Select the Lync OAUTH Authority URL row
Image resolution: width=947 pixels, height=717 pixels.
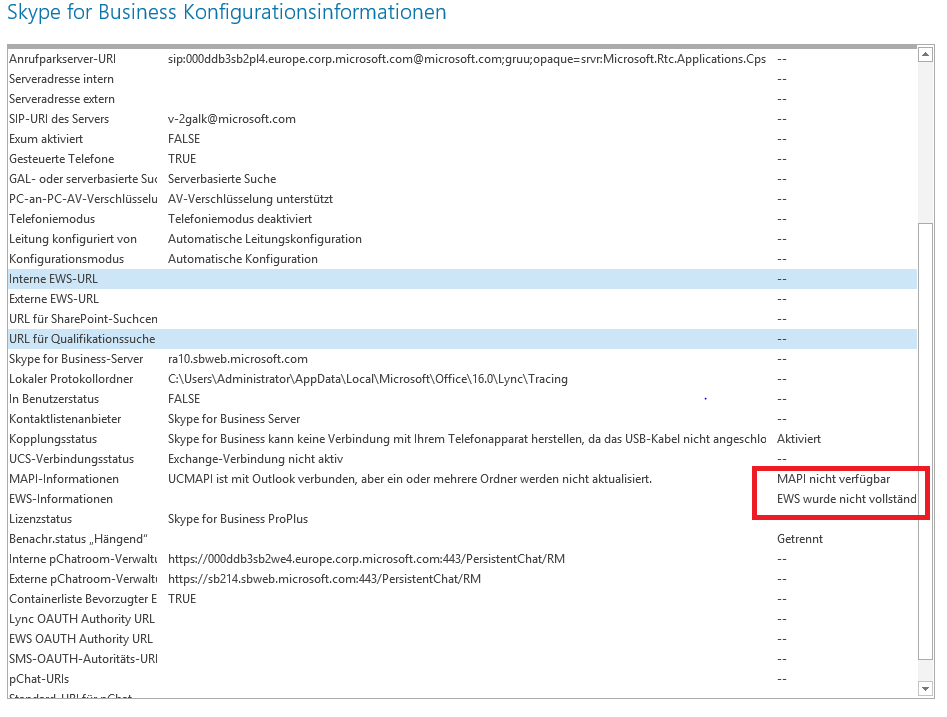pos(462,619)
